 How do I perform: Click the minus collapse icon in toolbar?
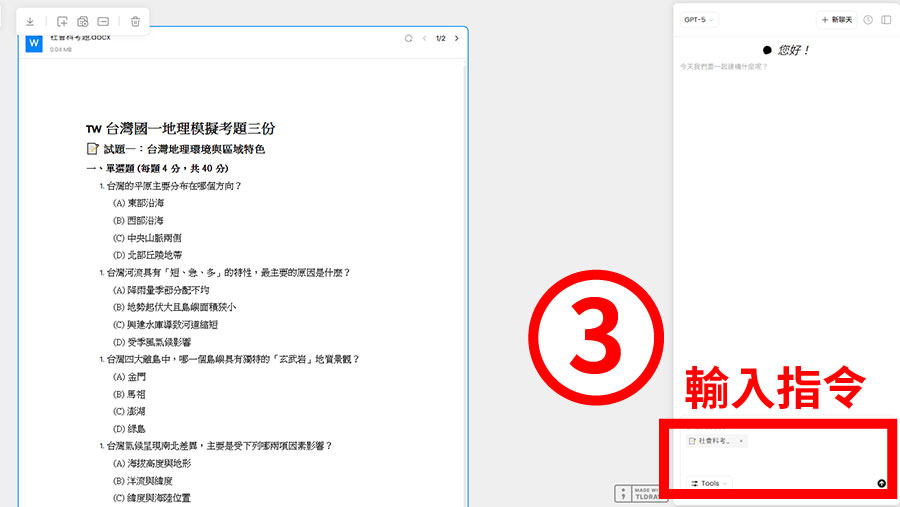pyautogui.click(x=104, y=21)
